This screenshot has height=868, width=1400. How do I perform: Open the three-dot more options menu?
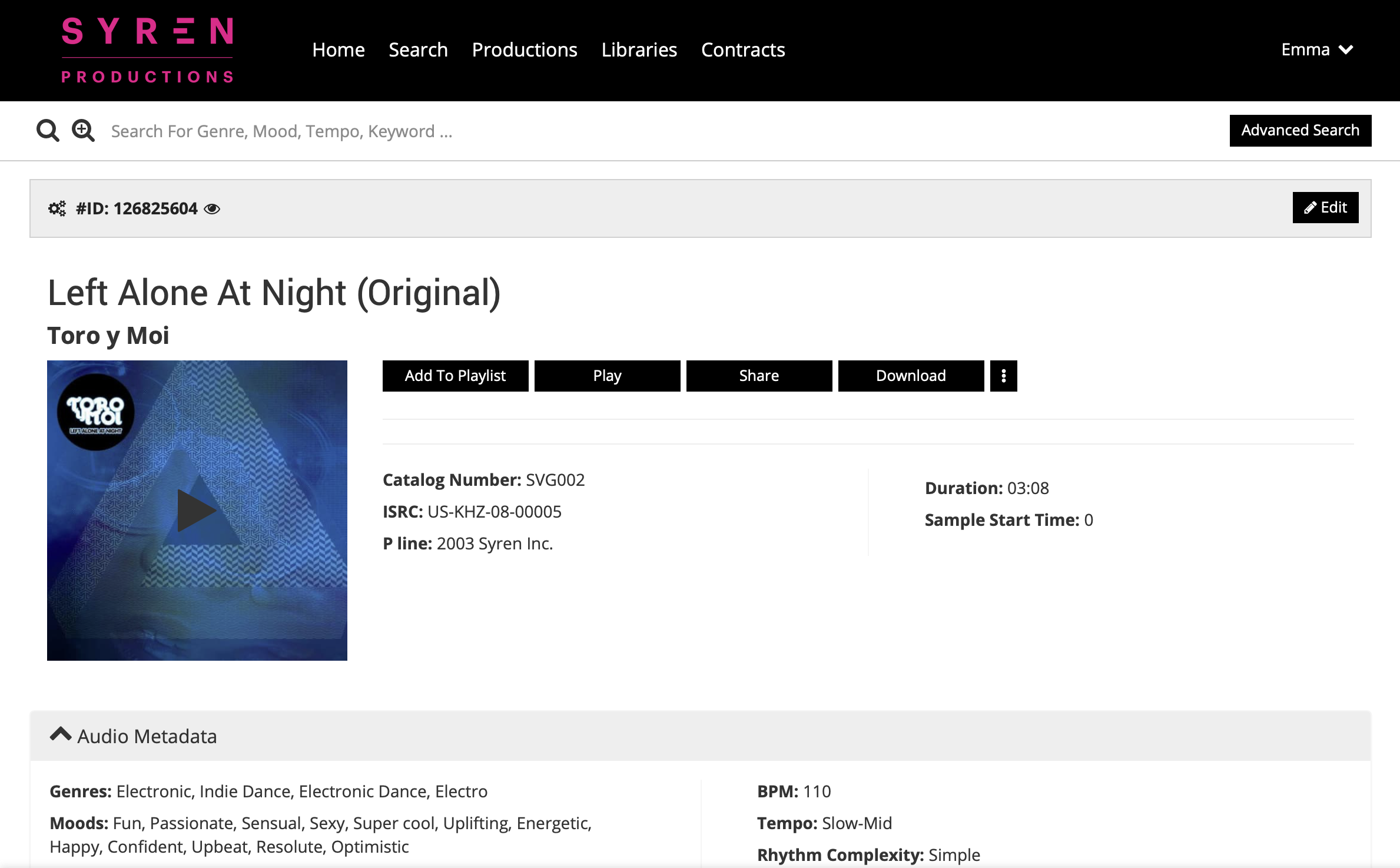(x=1003, y=376)
